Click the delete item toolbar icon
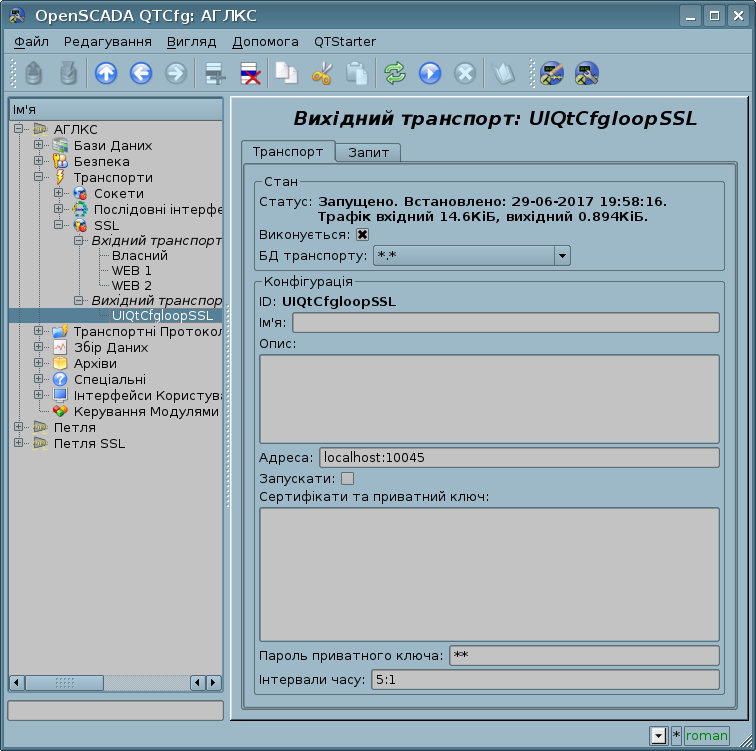 [x=249, y=73]
